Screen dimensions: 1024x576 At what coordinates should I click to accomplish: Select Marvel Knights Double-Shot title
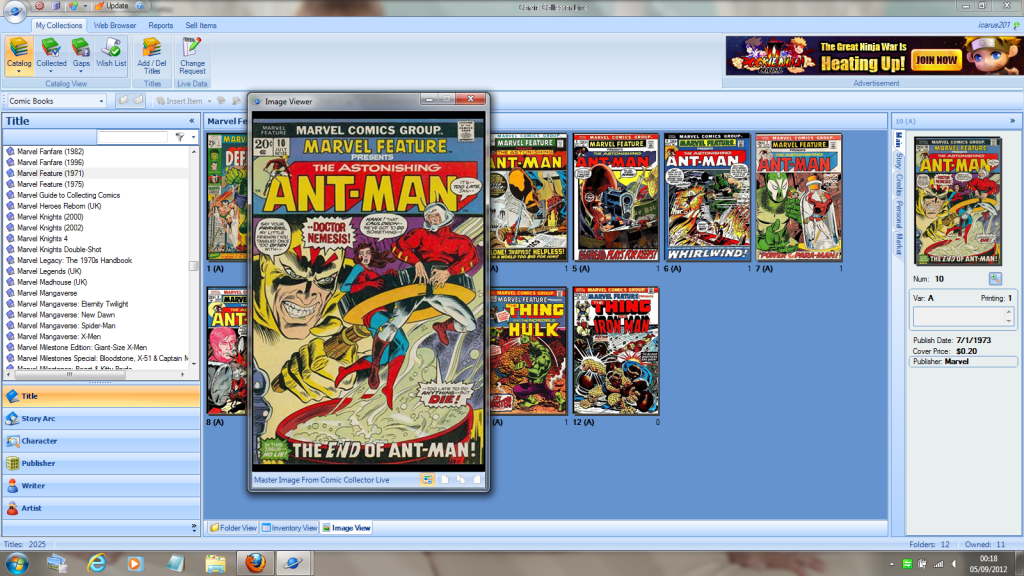click(59, 249)
